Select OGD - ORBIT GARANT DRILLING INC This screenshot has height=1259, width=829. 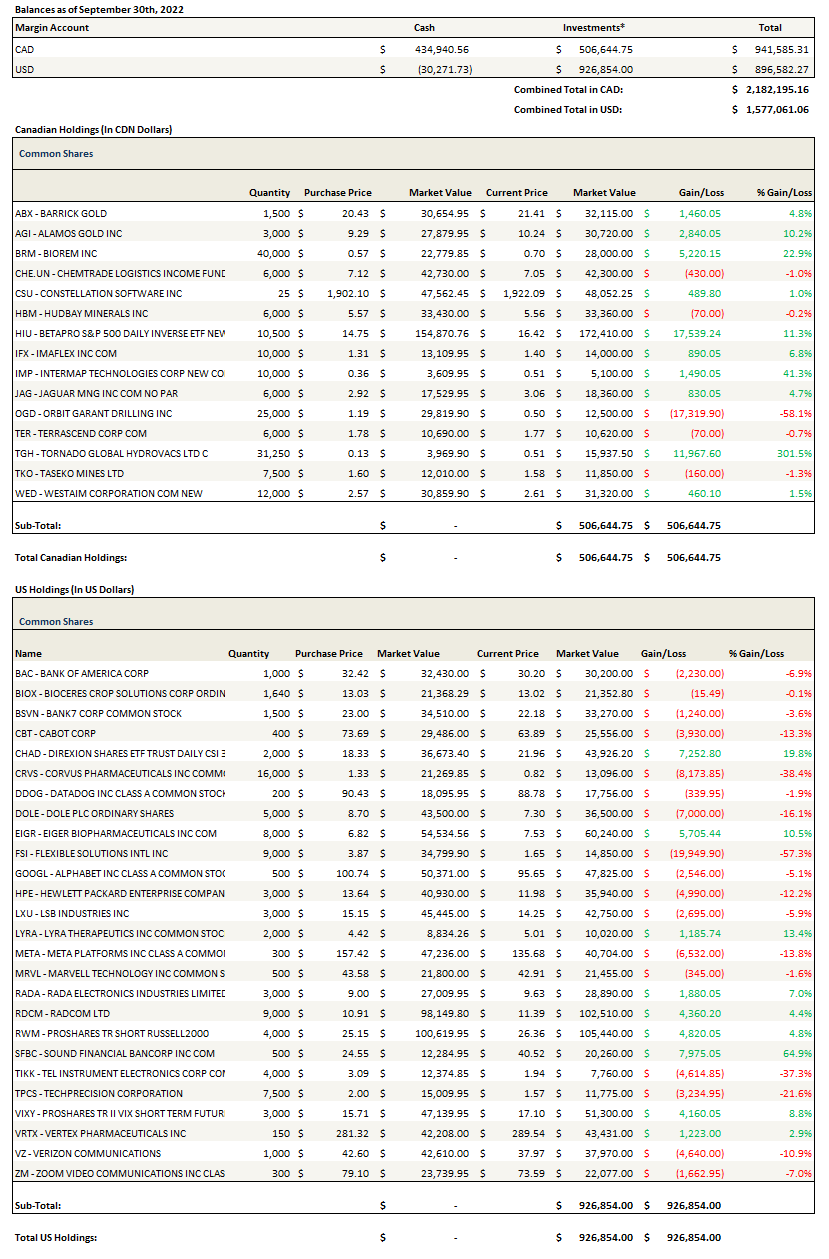click(x=94, y=413)
